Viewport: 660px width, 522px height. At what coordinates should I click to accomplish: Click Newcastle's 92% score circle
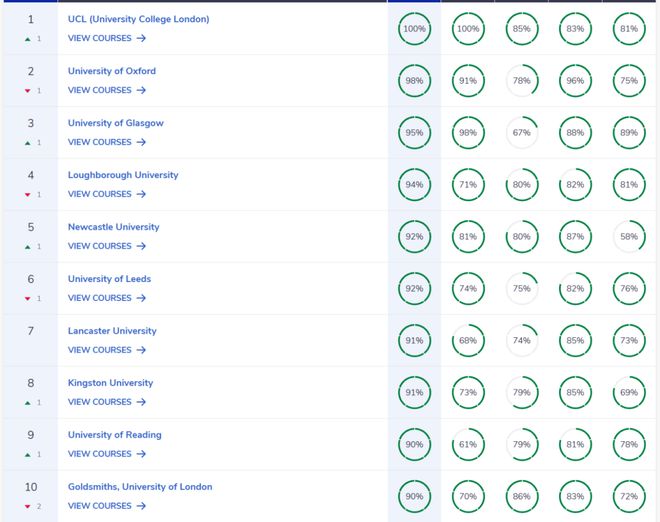(415, 237)
